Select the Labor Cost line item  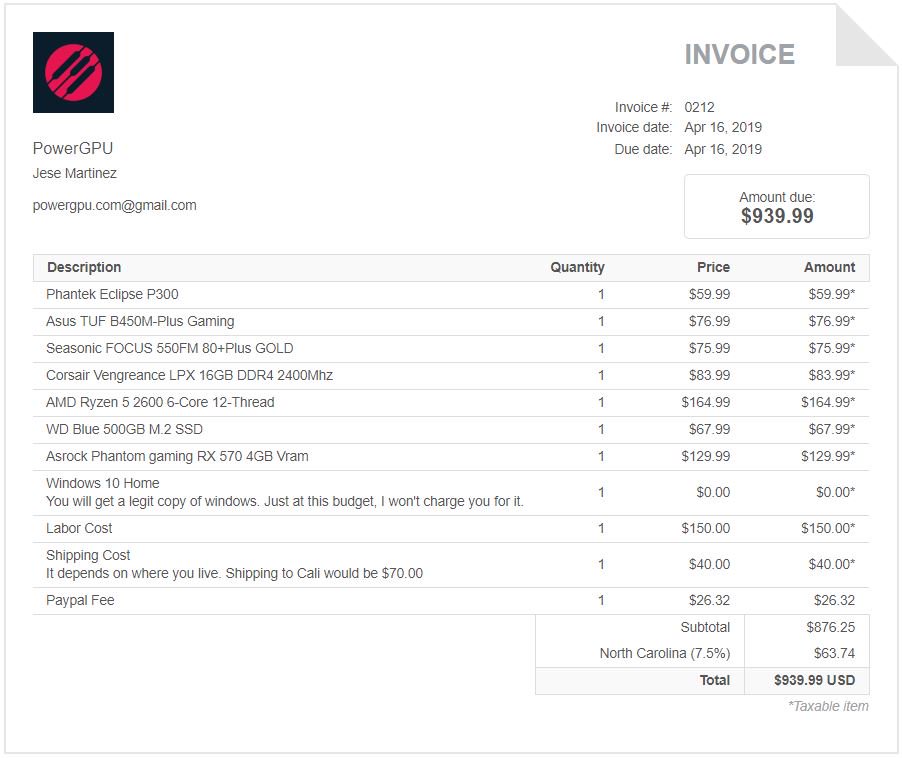click(79, 529)
